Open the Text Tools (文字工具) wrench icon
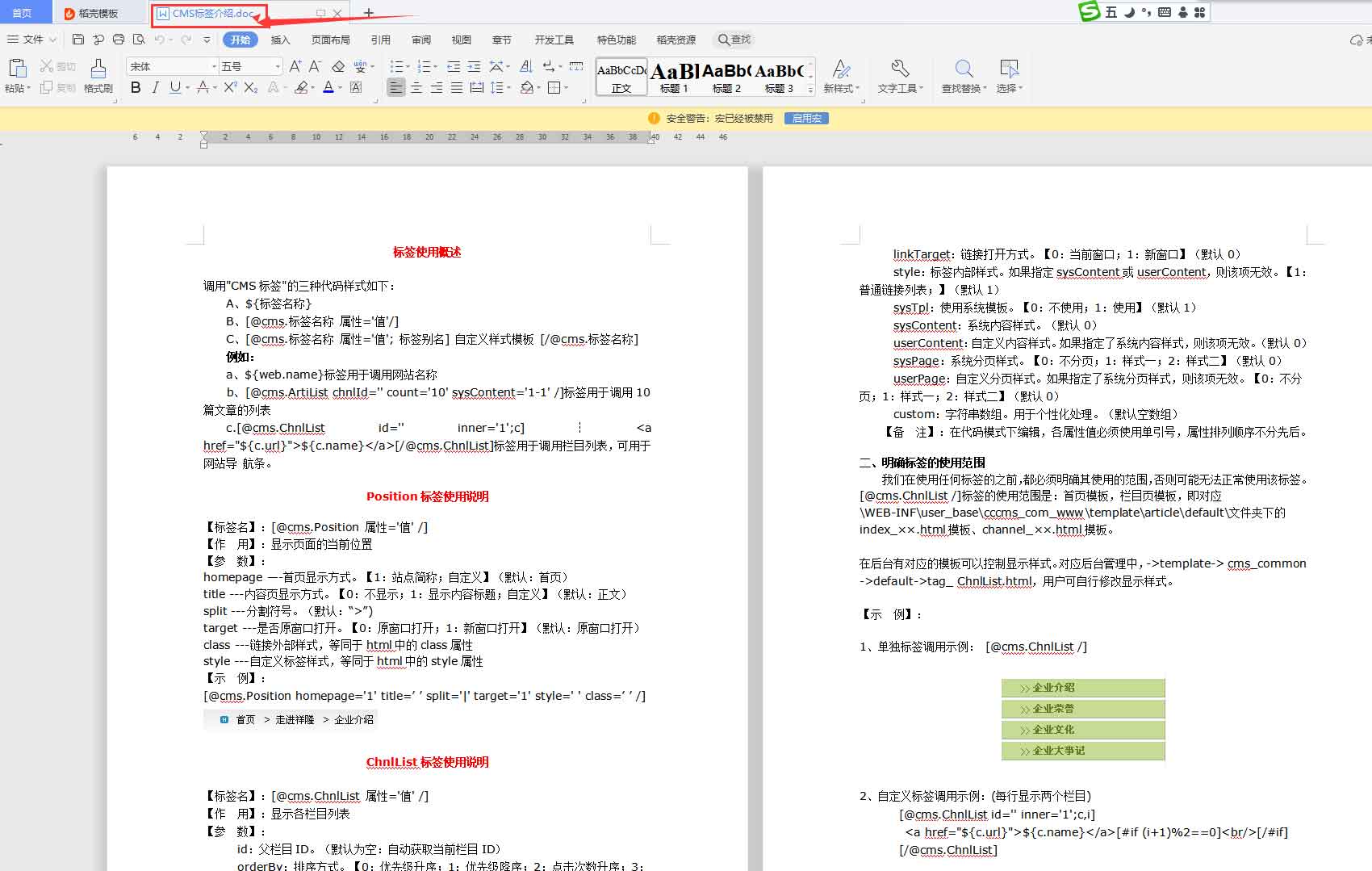1372x871 pixels. click(900, 69)
